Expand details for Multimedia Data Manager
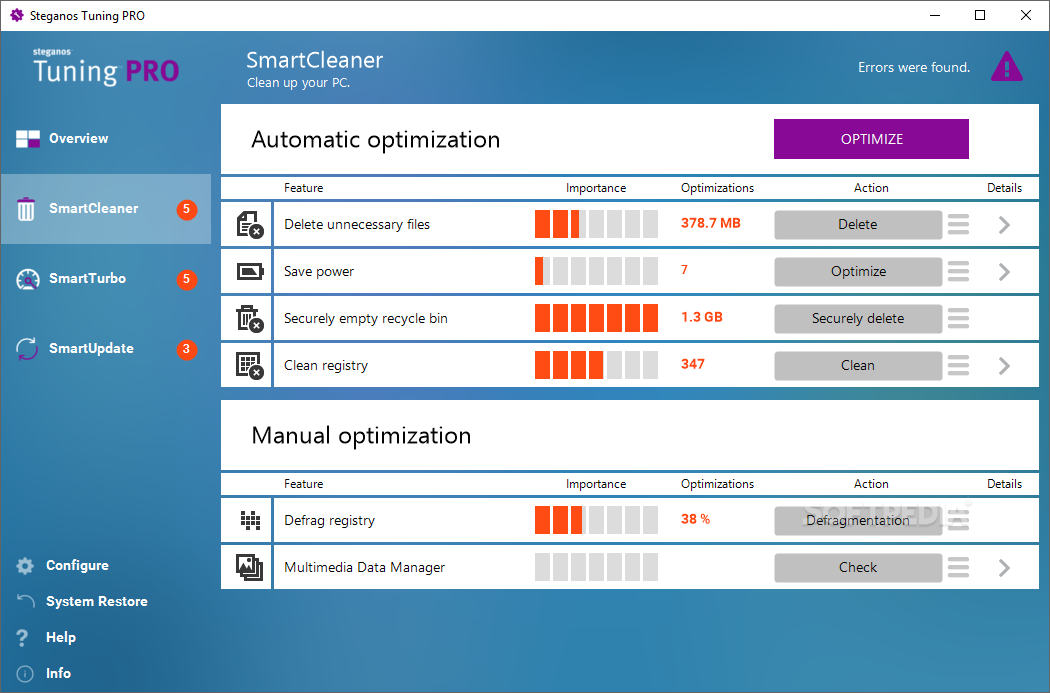Screen dimensions: 1050x693 [x=1004, y=568]
